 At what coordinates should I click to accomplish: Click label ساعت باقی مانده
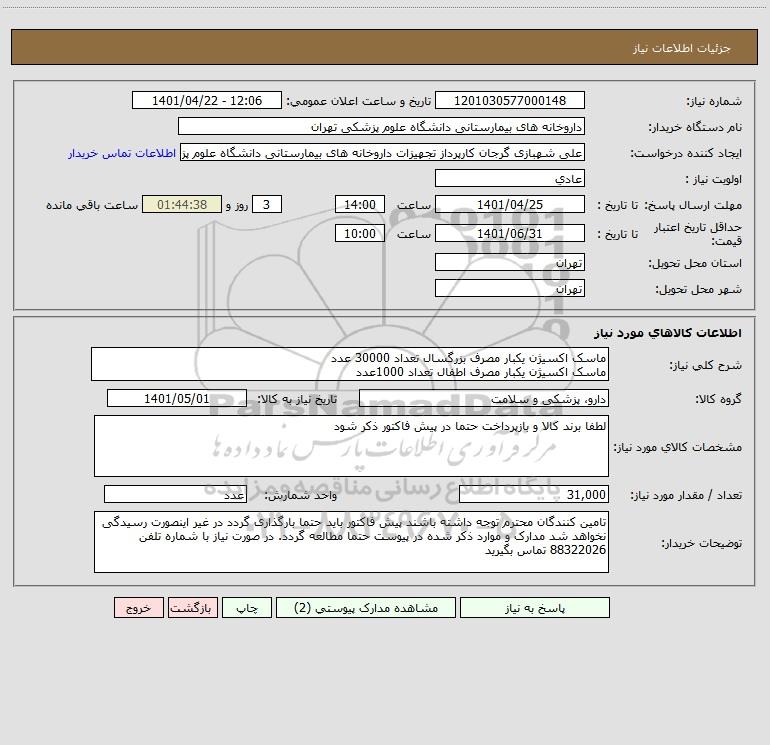pos(92,205)
